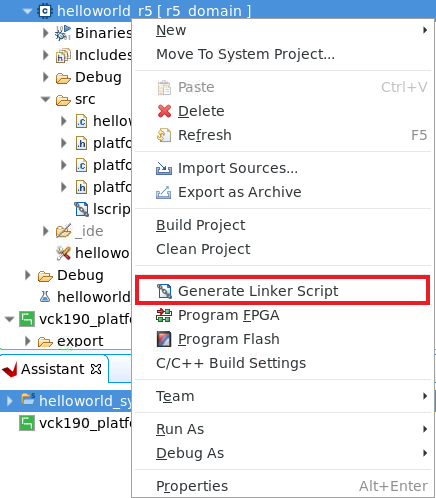The image size is (436, 498).
Task: Collapse the helloworld_r5 project node
Action: click(27, 11)
